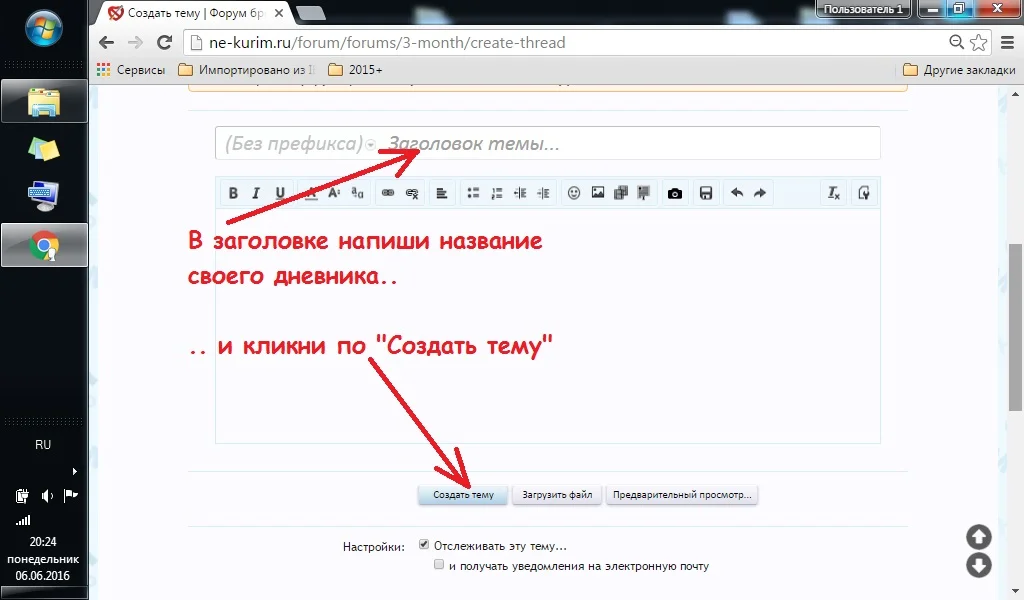
Task: Insert an unordered bullet list
Action: point(473,193)
